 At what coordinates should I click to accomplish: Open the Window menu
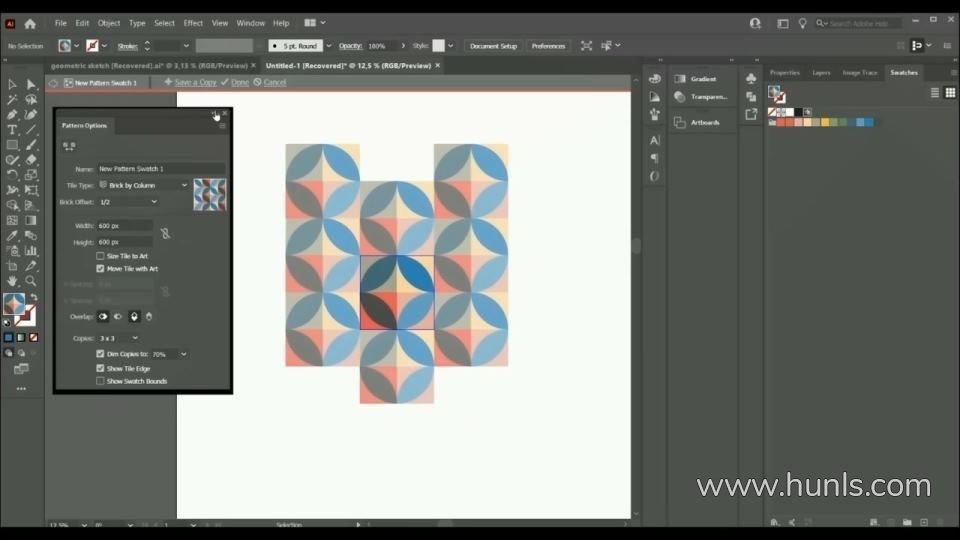[250, 23]
